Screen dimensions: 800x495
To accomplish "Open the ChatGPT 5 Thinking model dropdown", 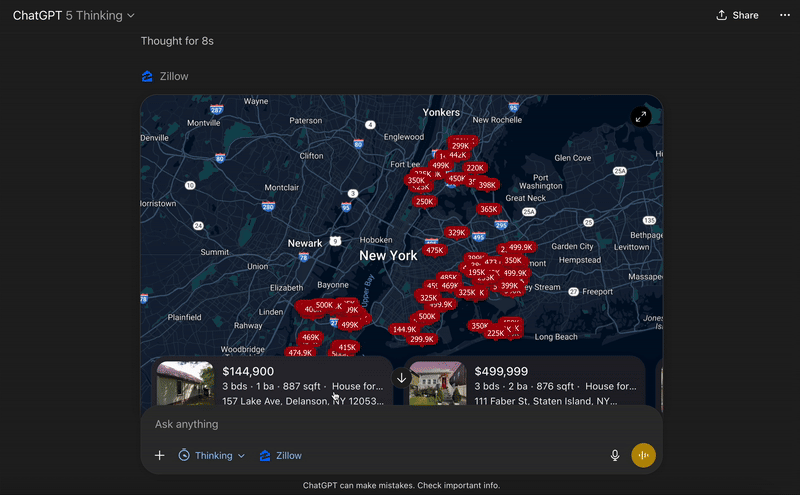I will (x=74, y=16).
